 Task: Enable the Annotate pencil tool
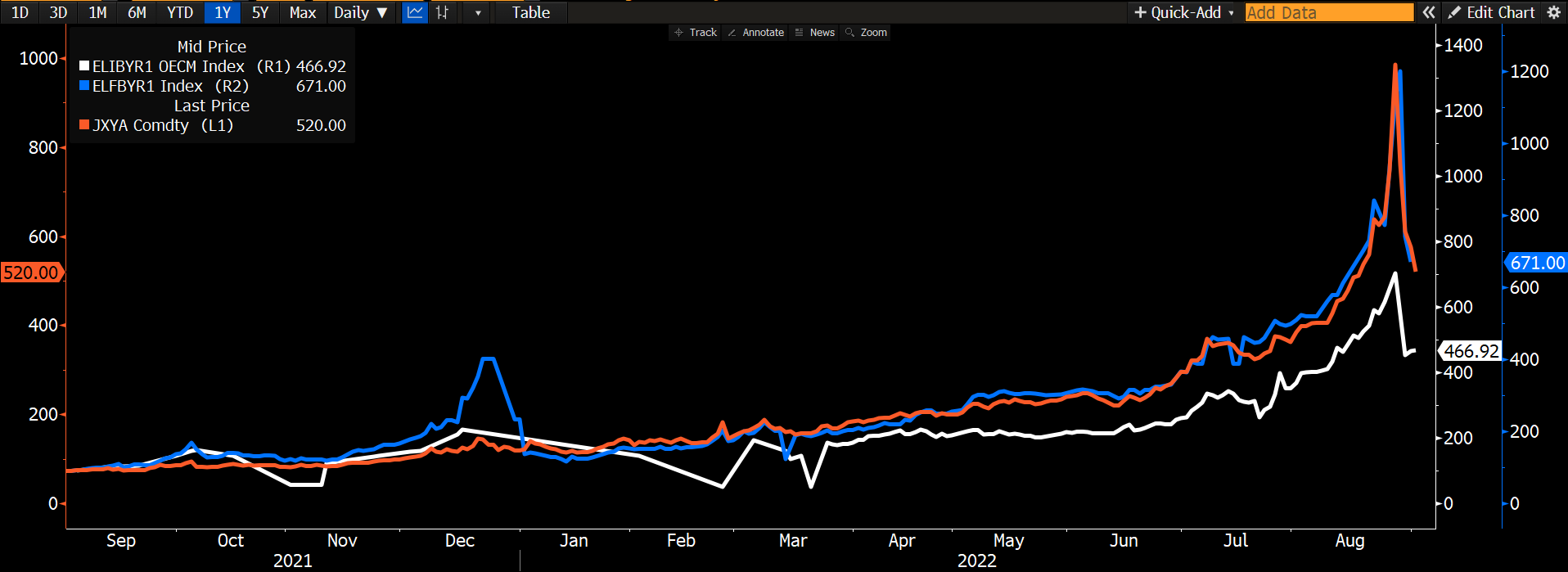click(755, 33)
